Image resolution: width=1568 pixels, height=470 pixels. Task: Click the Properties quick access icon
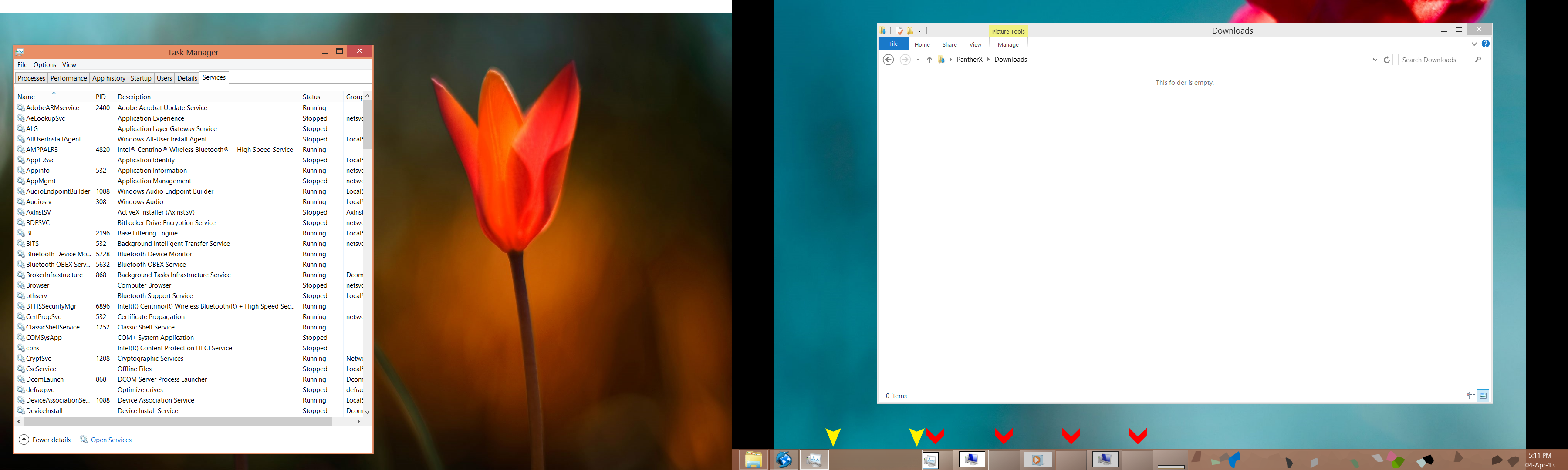pyautogui.click(x=899, y=31)
